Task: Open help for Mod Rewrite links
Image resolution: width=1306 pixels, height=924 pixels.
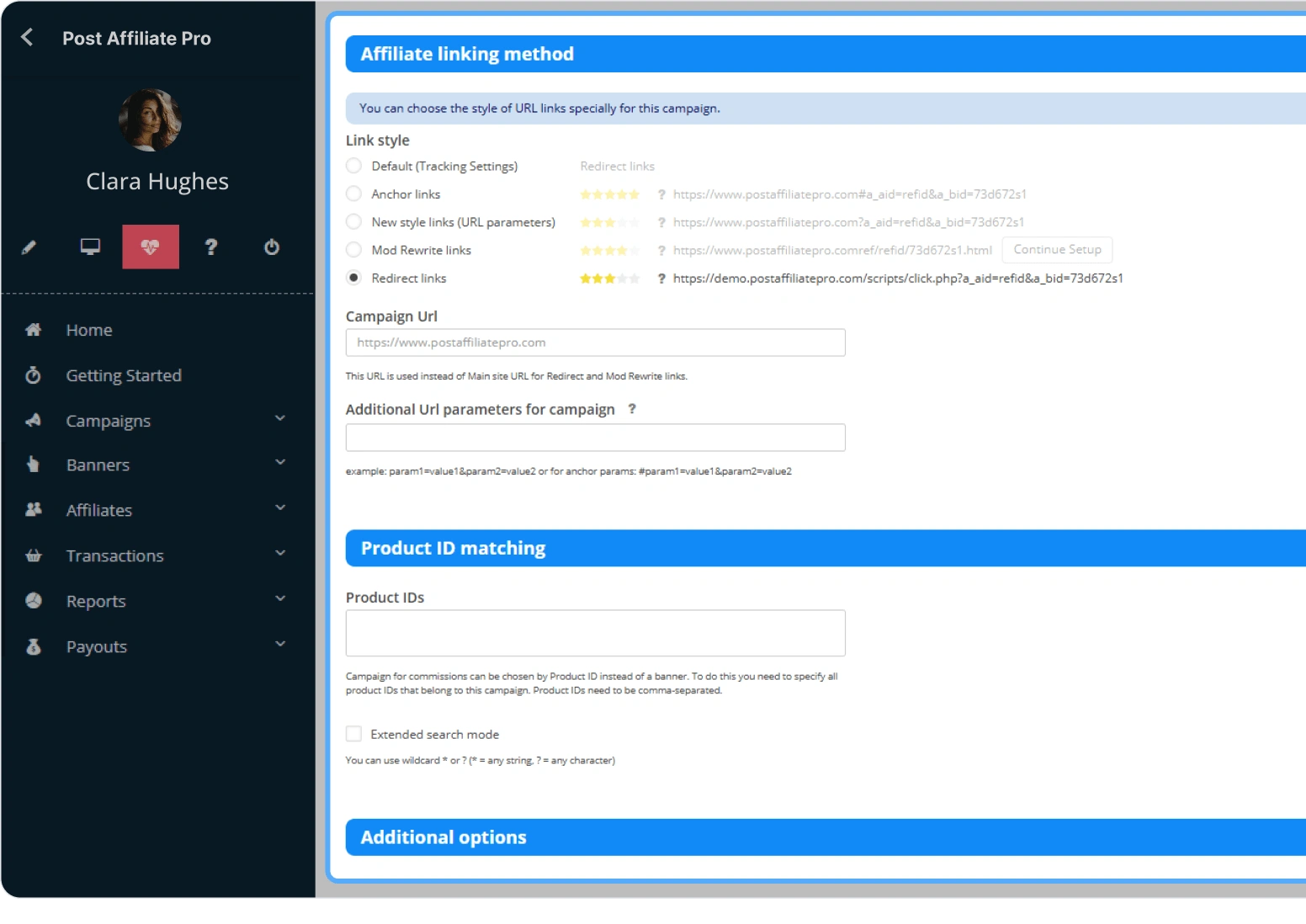Action: 661,250
